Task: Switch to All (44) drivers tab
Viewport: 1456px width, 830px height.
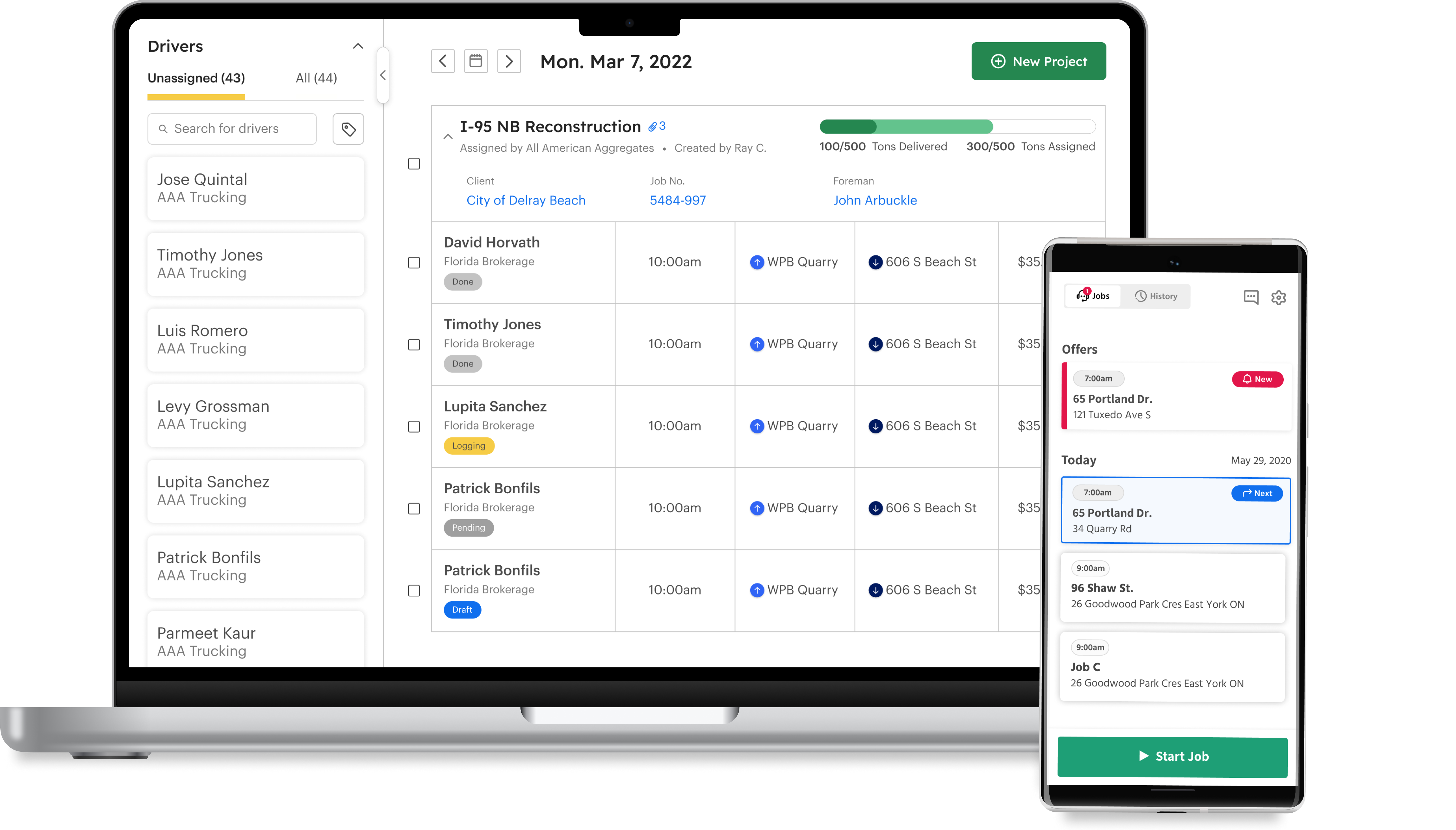Action: (316, 78)
